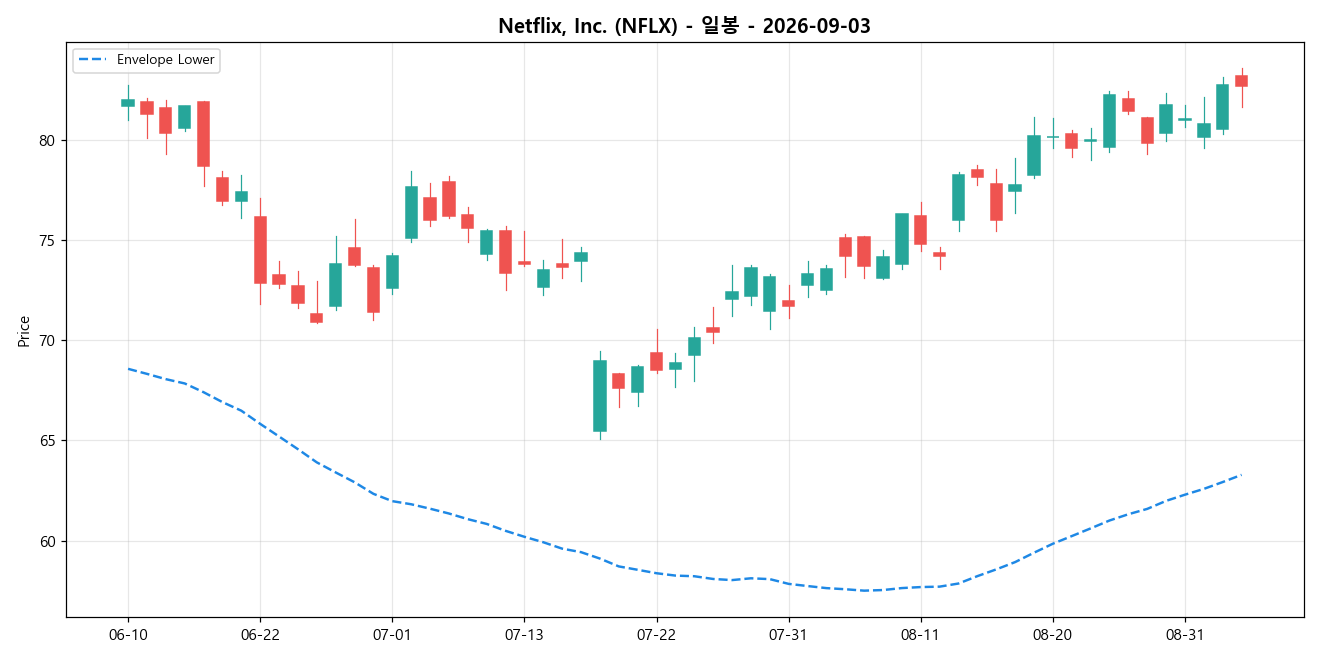
Task: Click the 07-01 x-axis date label
Action: (392, 634)
